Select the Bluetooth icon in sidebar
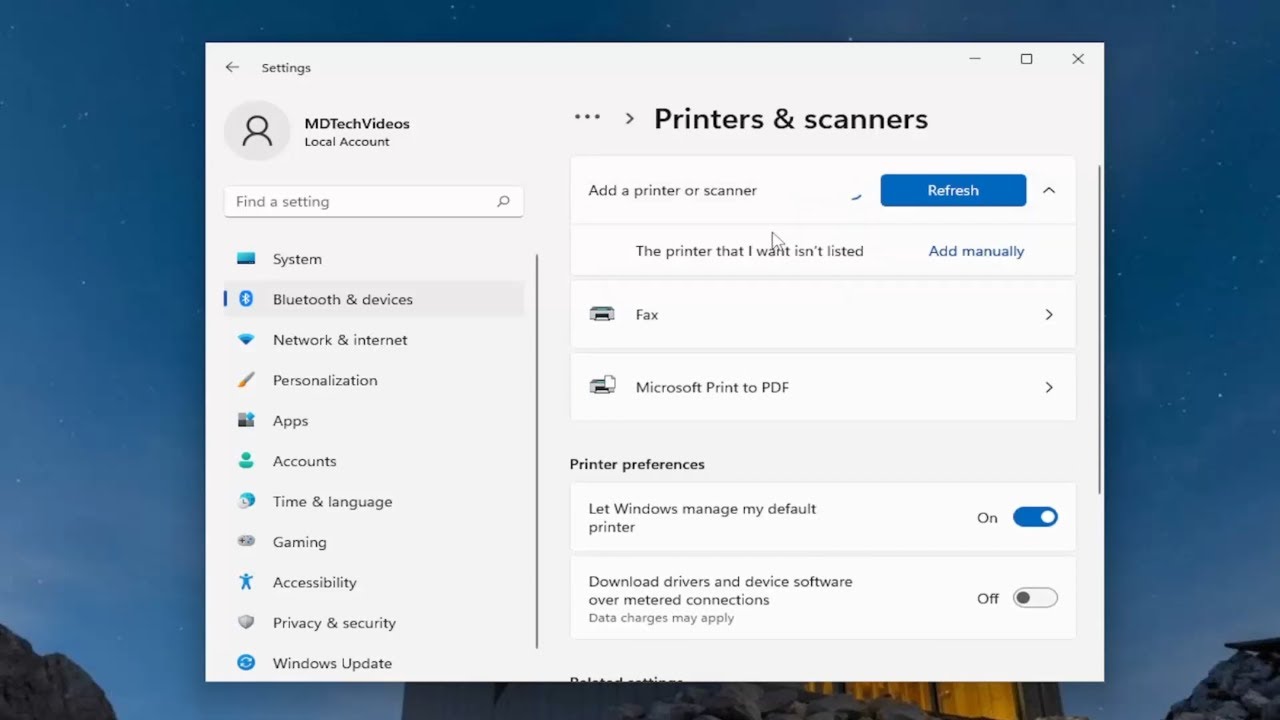Screen dimensions: 1280x720 (246, 299)
